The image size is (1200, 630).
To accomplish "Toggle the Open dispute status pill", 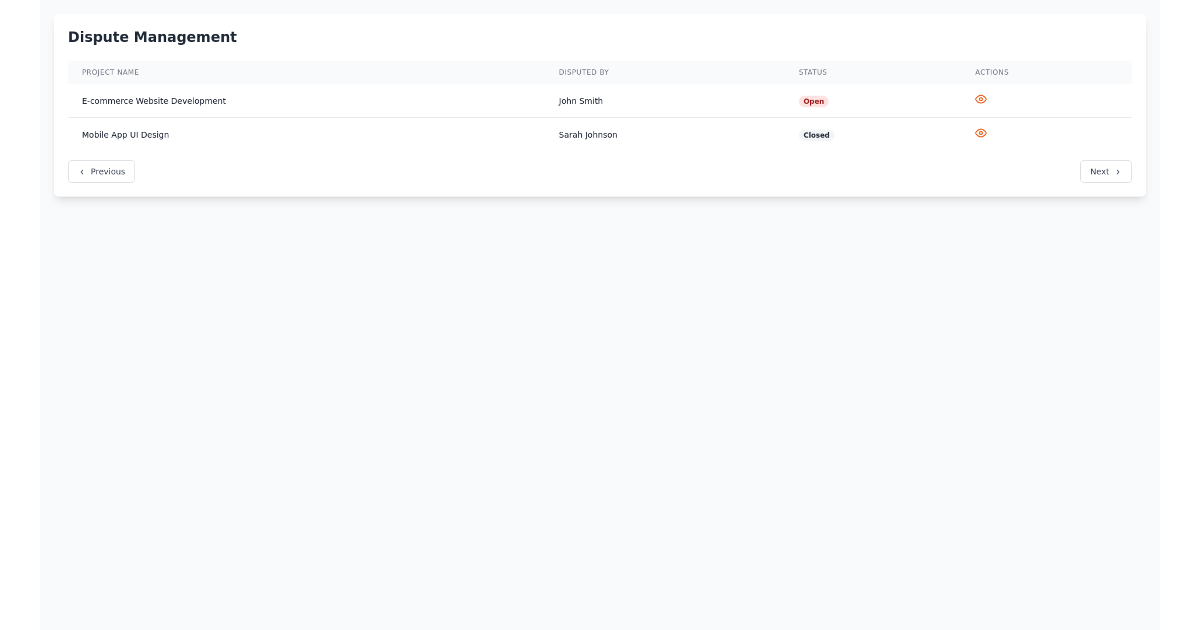I will pos(813,101).
